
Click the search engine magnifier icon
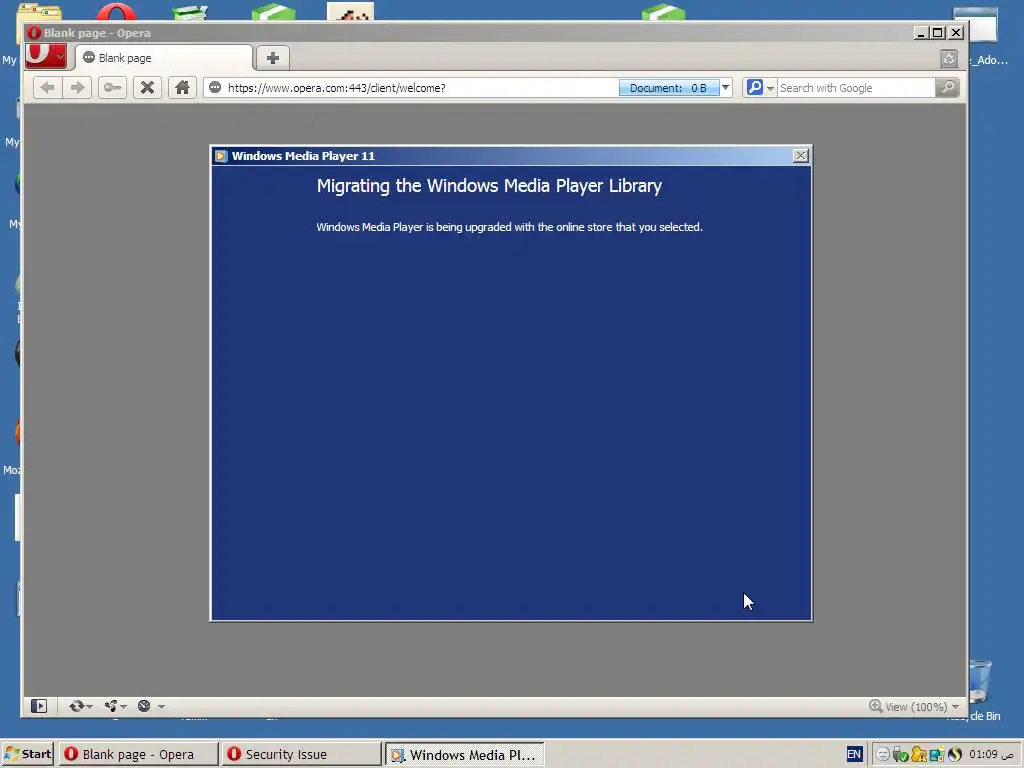pyautogui.click(x=754, y=88)
